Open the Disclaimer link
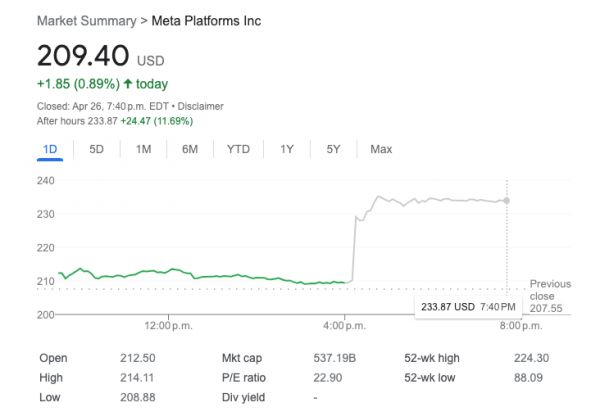The width and height of the screenshot is (600, 416). point(200,106)
